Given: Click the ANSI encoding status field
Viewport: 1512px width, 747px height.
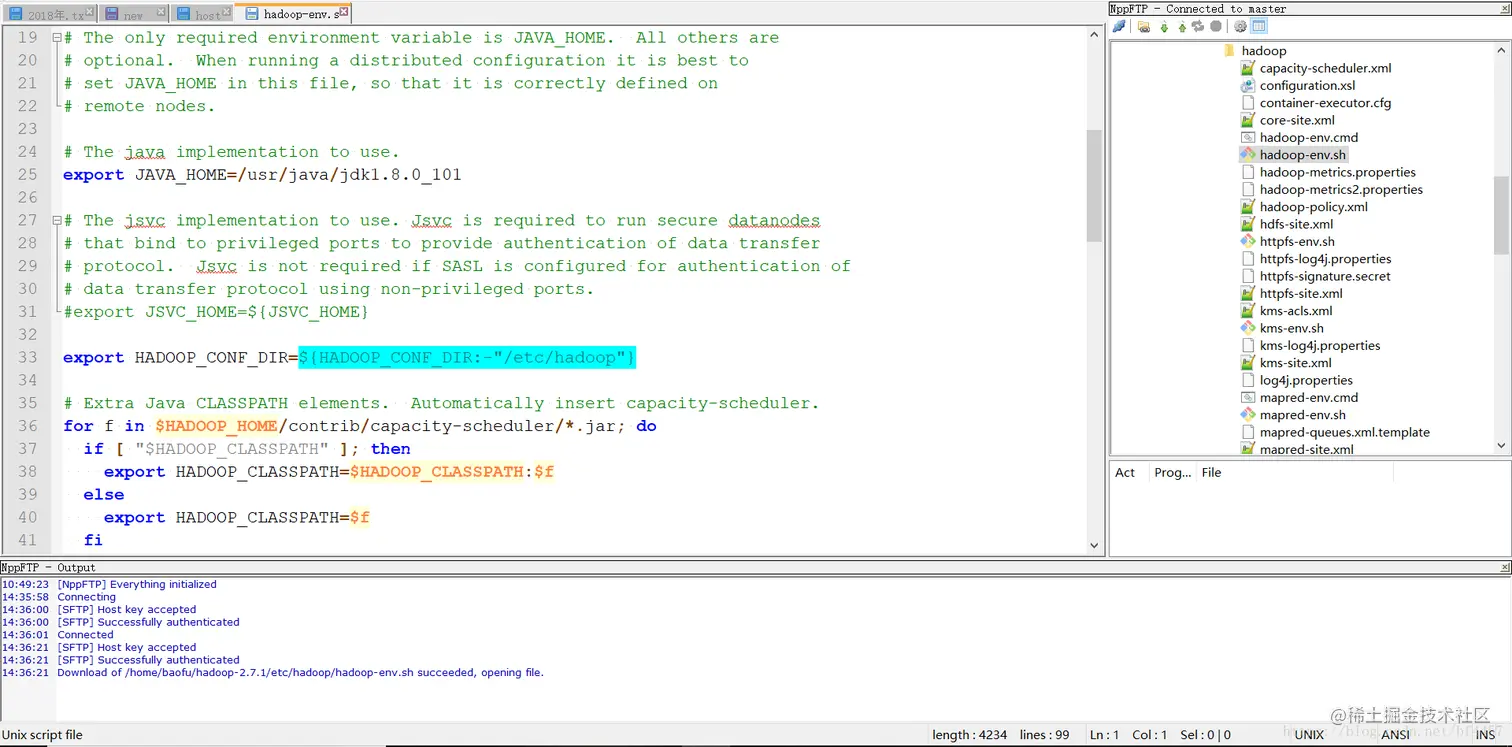Looking at the screenshot, I should click(1396, 734).
